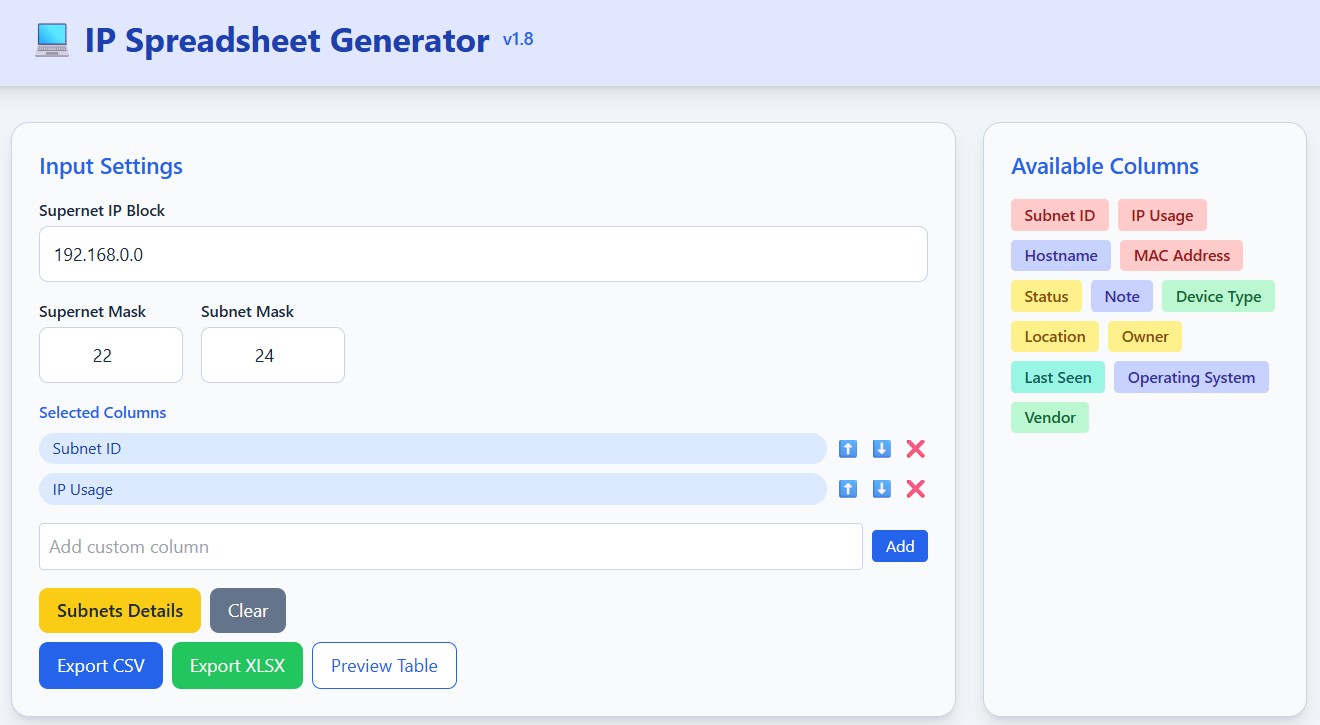
Task: Add Hostname from available columns
Action: (1061, 256)
